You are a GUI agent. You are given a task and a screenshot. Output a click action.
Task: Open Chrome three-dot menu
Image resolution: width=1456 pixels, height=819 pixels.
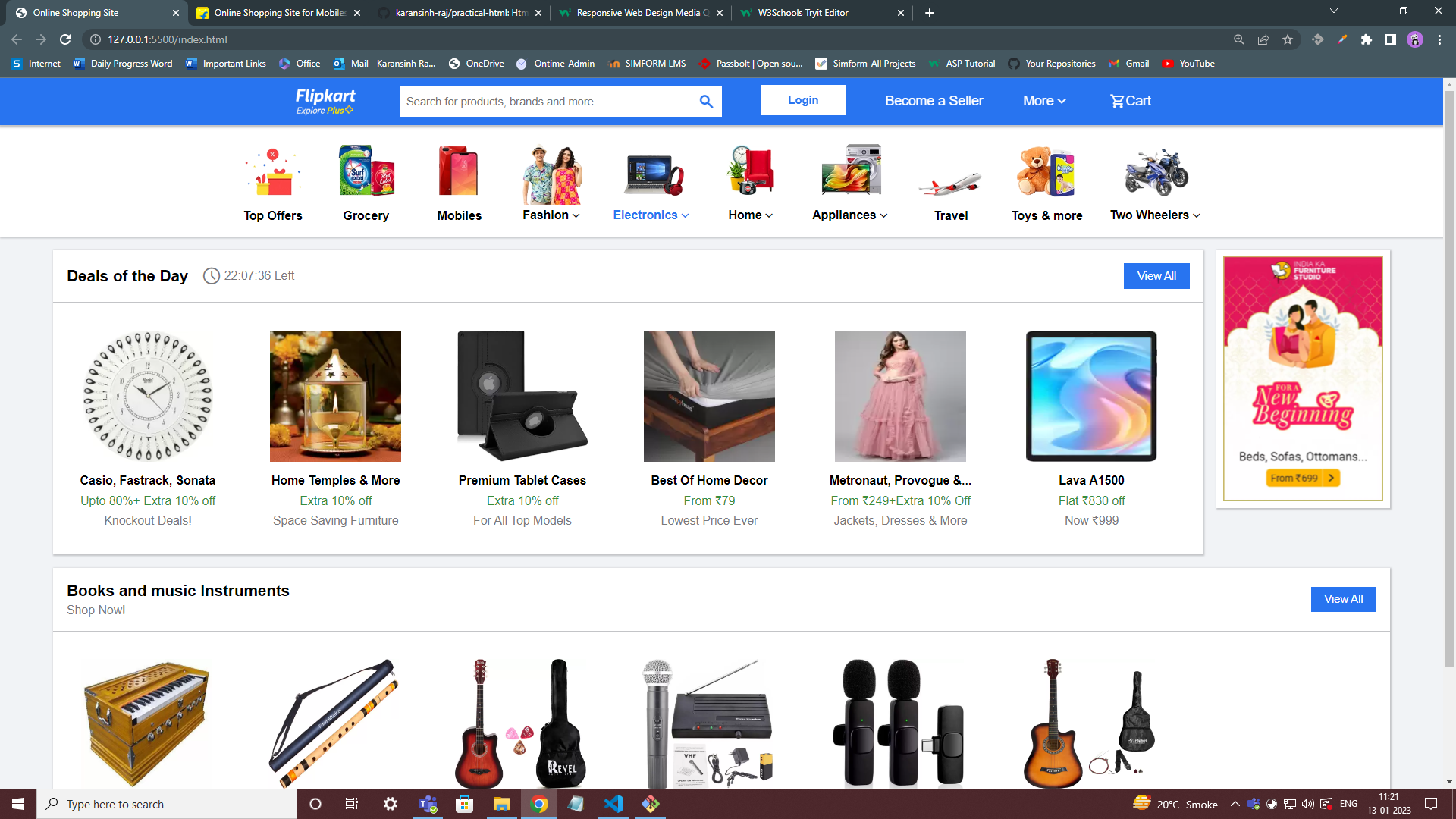[x=1439, y=39]
